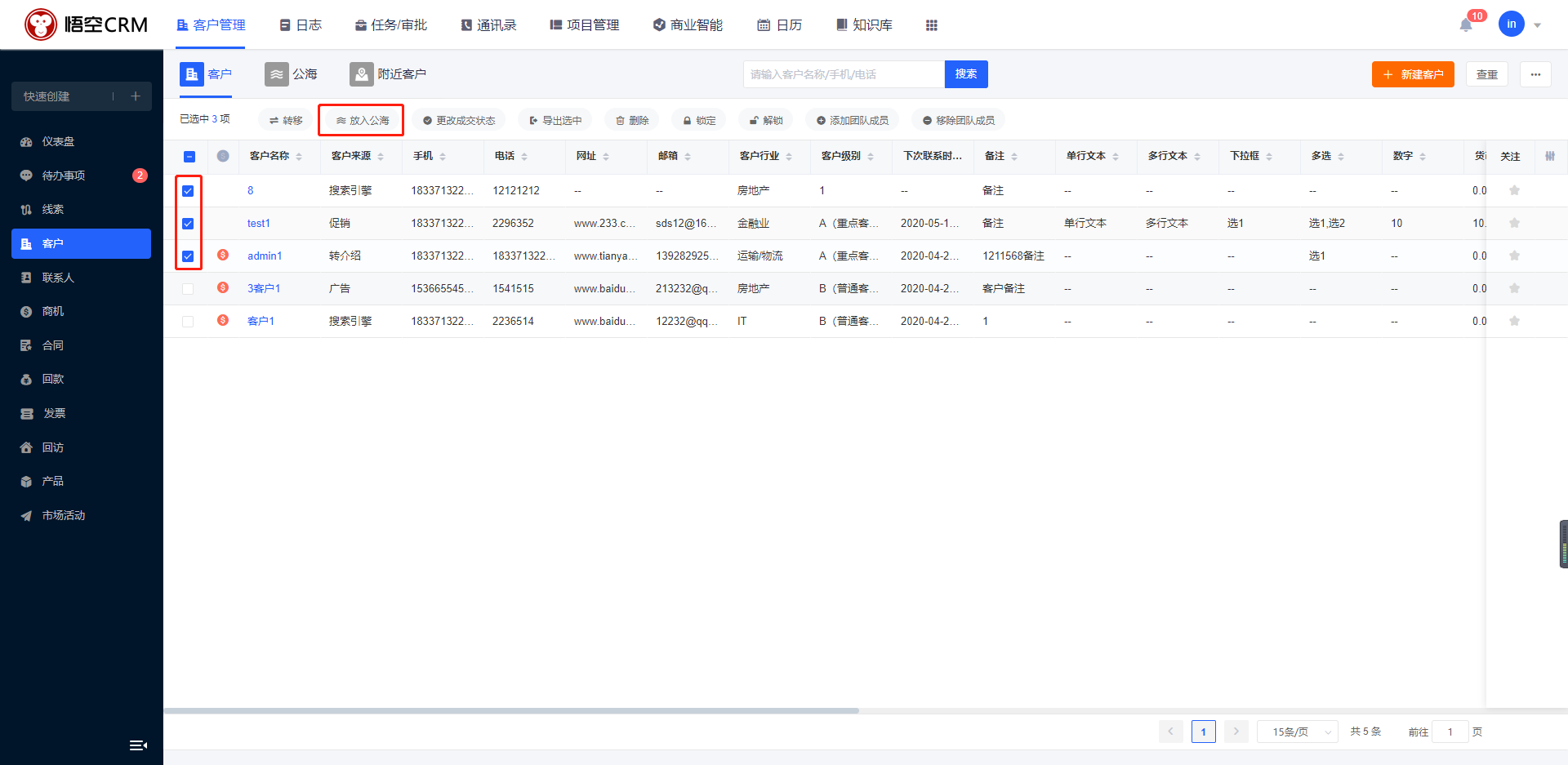Click deal status icon for admin1 row
This screenshot has height=765, width=1568.
point(223,255)
